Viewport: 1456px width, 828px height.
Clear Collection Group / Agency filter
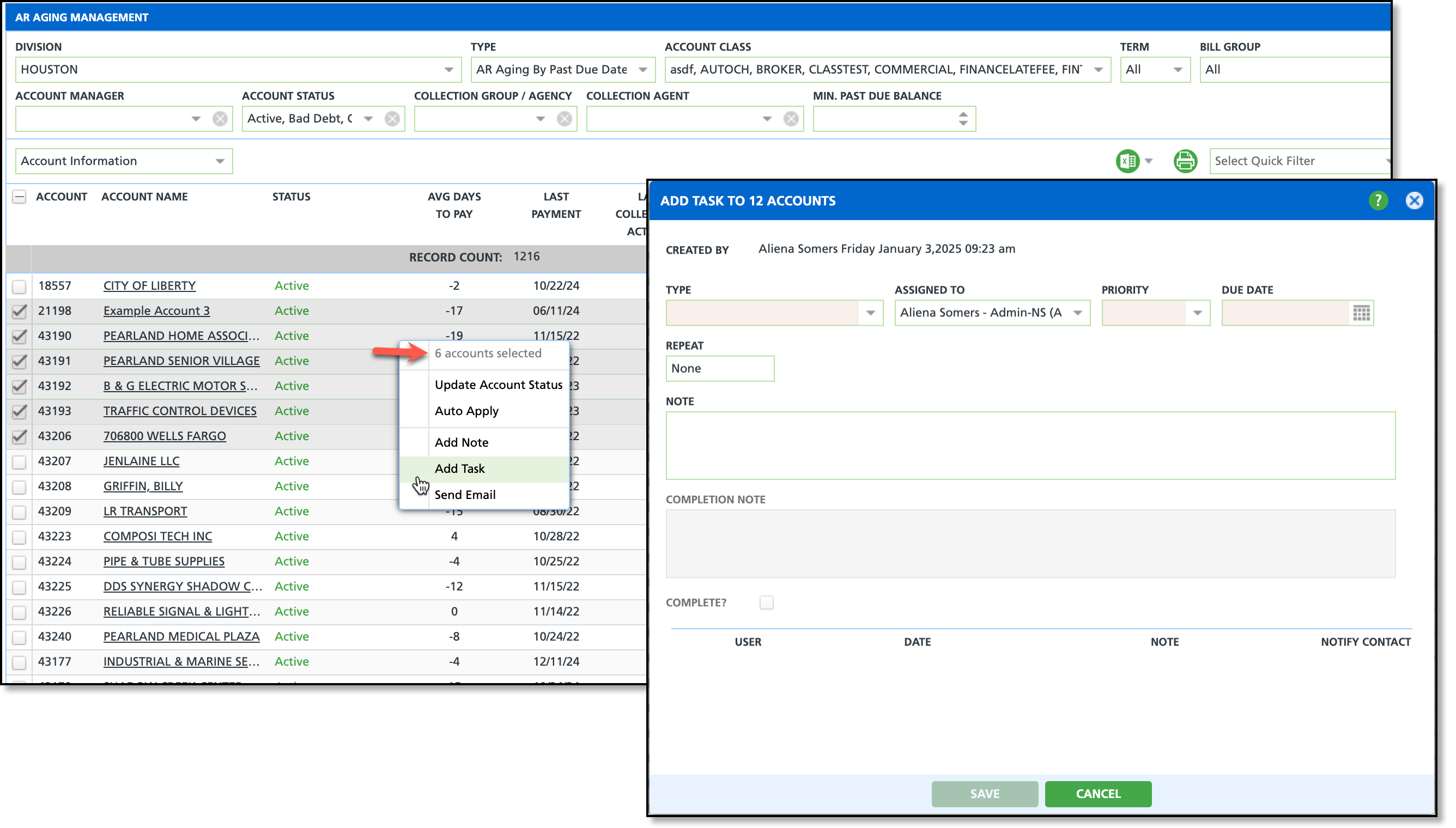pos(564,118)
